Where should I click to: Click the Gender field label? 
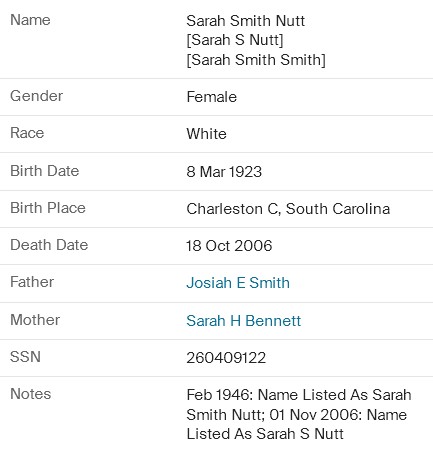click(x=37, y=96)
